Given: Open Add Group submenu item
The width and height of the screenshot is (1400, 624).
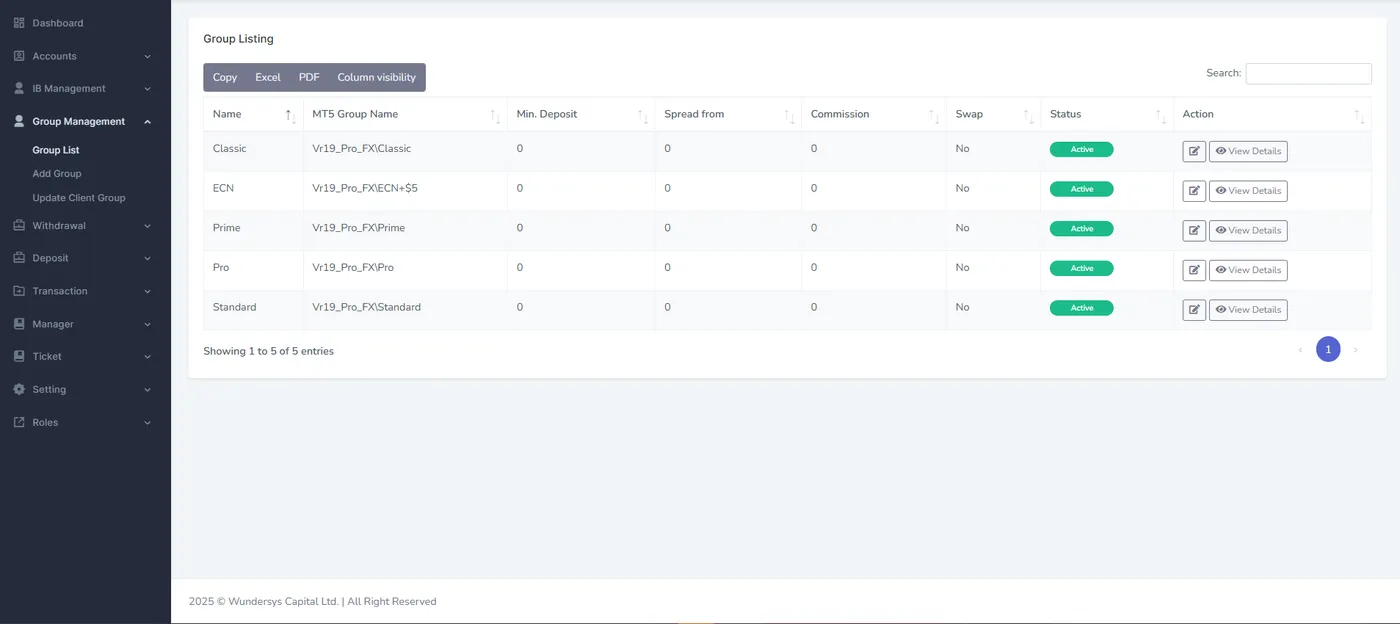Looking at the screenshot, I should click(57, 174).
